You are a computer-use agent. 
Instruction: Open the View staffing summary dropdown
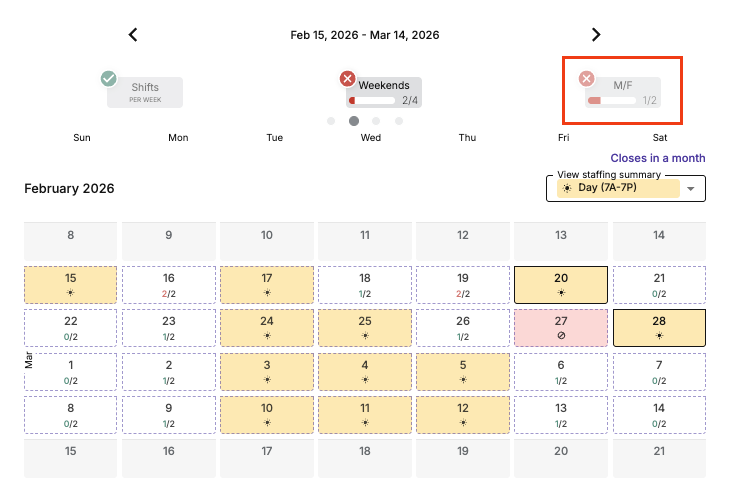point(625,188)
